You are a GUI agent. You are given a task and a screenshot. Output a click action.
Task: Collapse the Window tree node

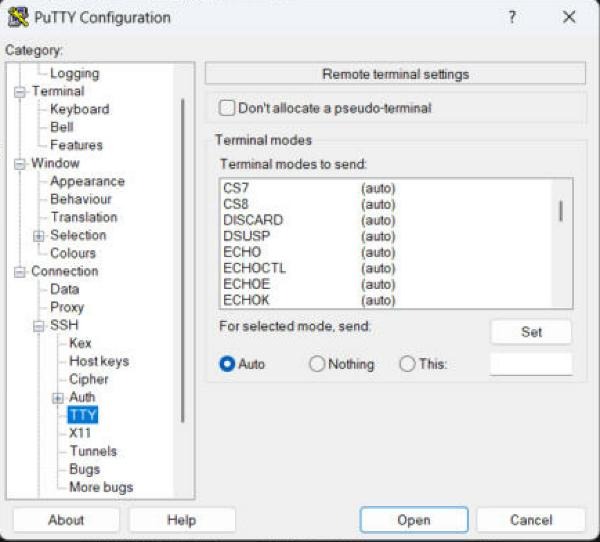click(20, 164)
